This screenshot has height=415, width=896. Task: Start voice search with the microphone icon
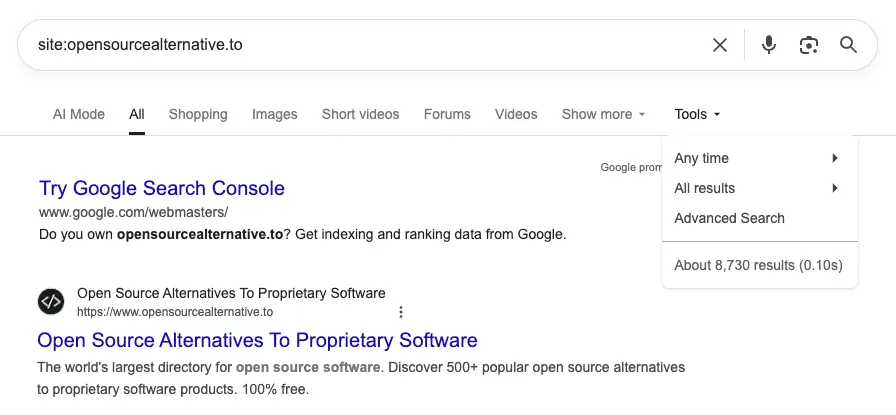click(x=769, y=45)
